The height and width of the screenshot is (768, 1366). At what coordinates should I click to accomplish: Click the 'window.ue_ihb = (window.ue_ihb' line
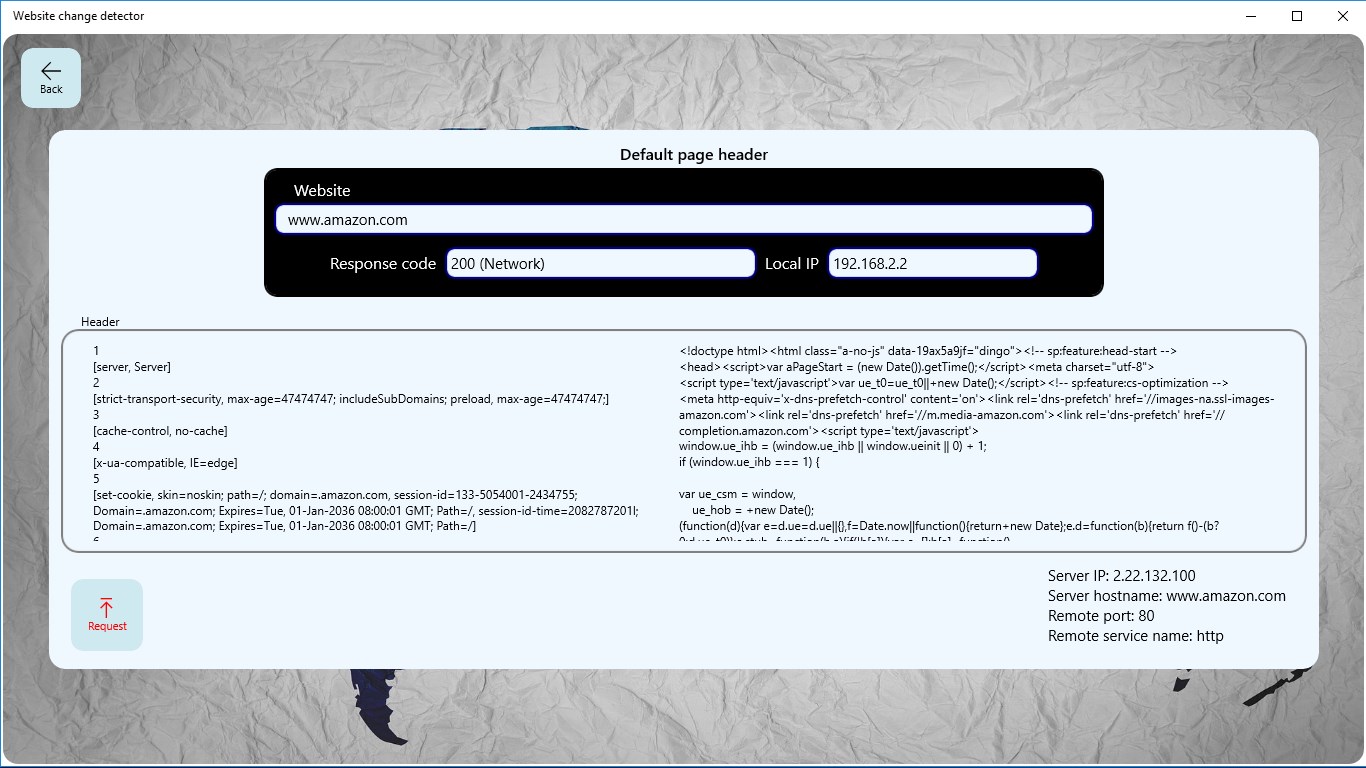pos(832,447)
